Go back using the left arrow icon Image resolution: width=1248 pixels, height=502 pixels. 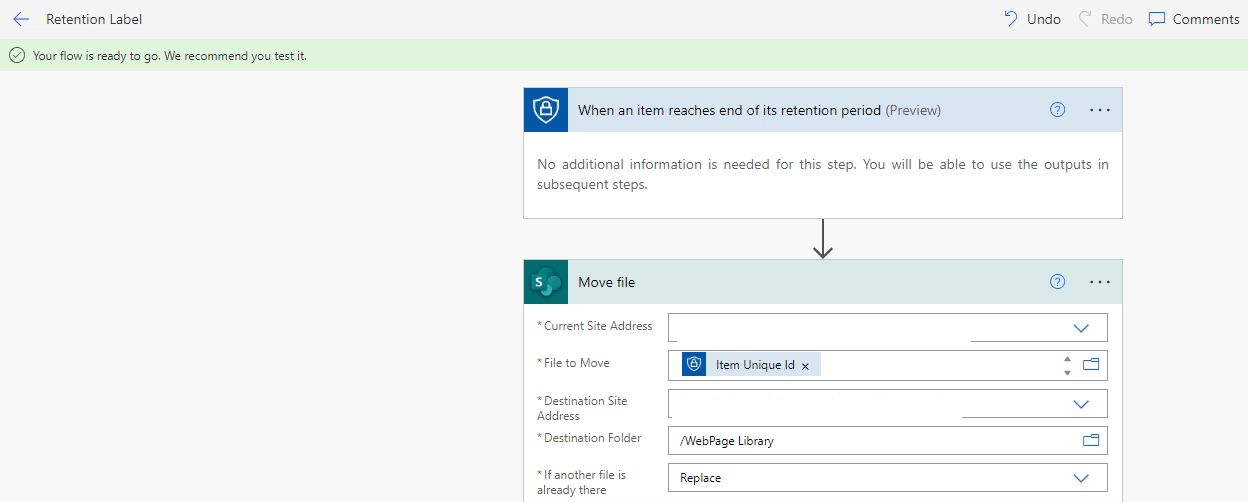(x=21, y=19)
